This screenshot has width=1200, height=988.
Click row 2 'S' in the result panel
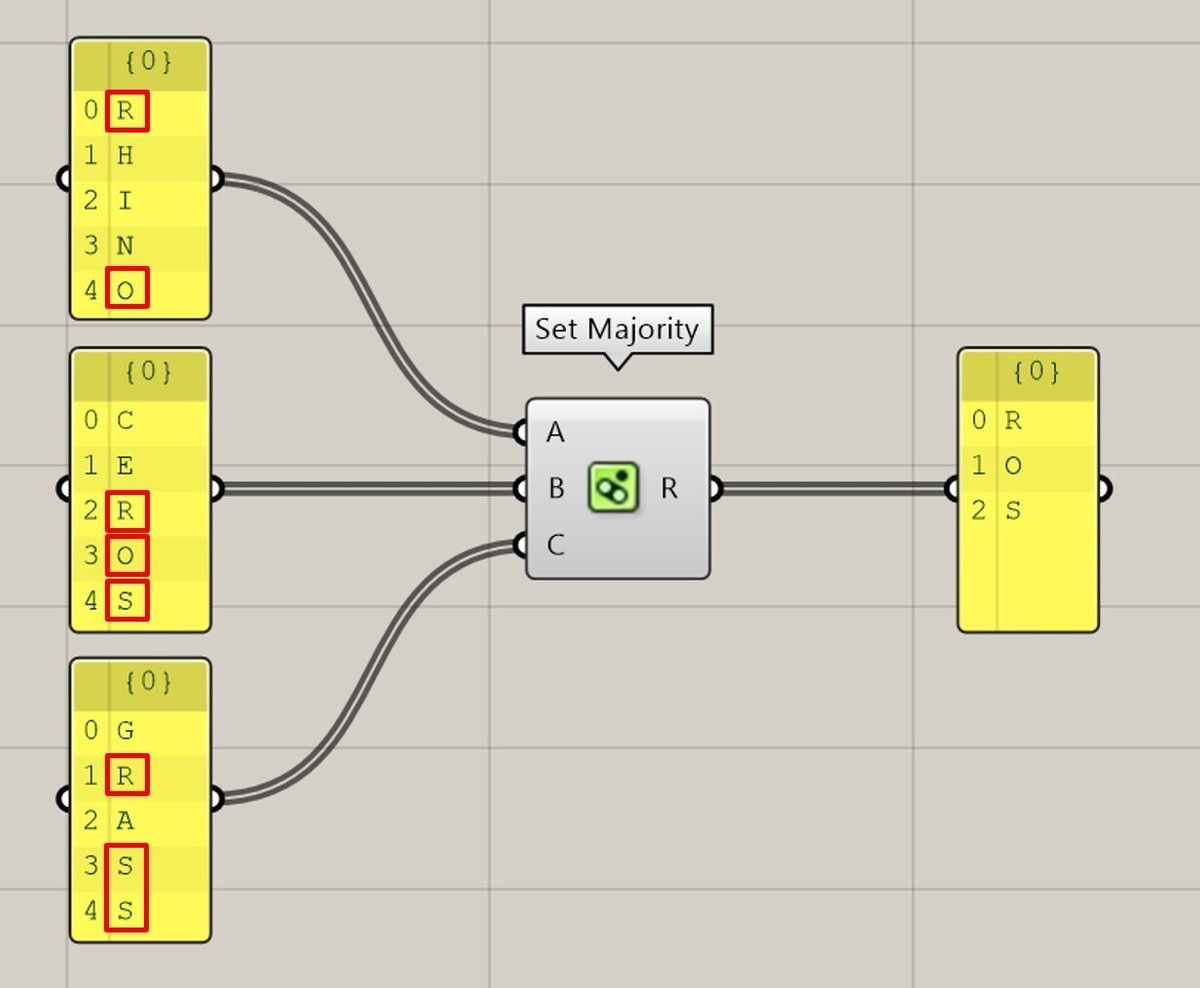[1028, 511]
